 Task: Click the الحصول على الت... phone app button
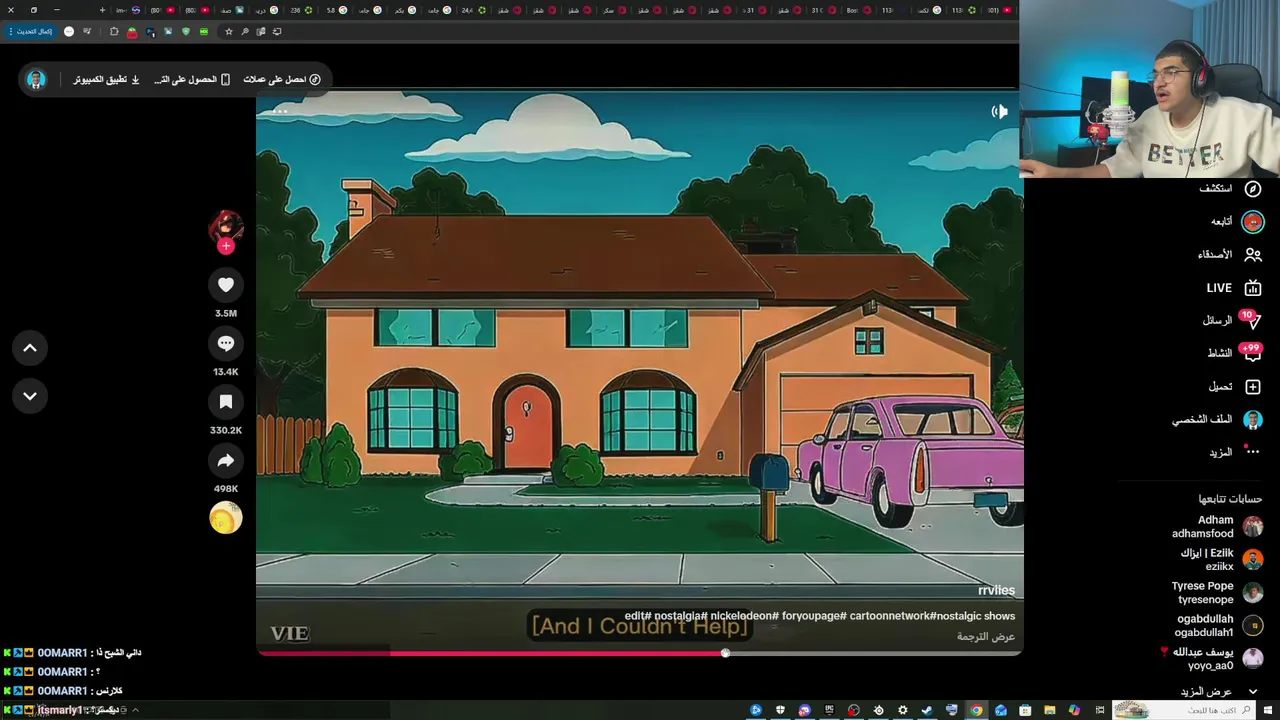(192, 79)
